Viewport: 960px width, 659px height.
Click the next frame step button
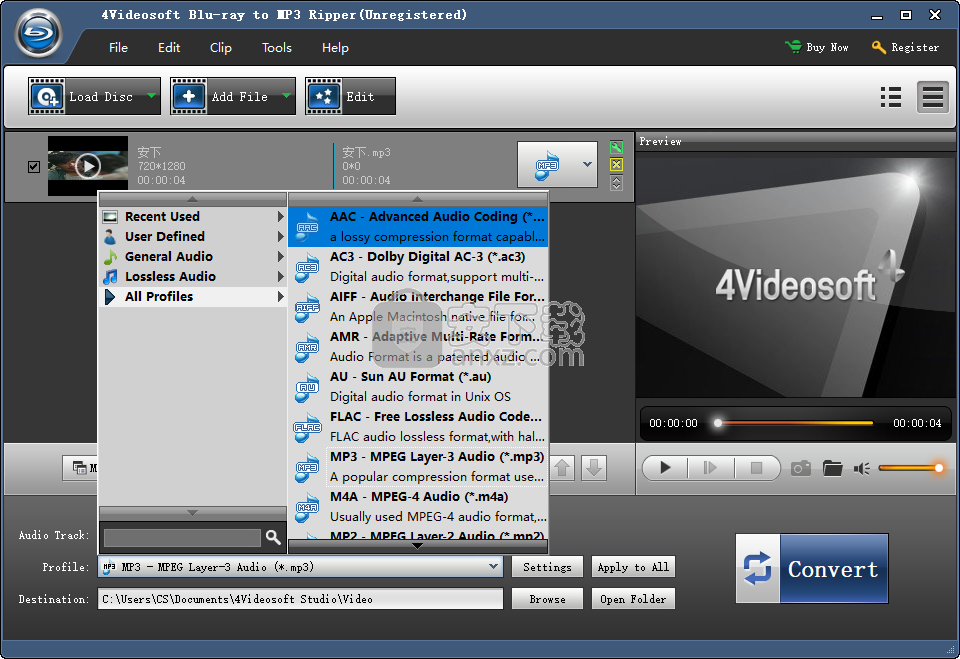710,468
